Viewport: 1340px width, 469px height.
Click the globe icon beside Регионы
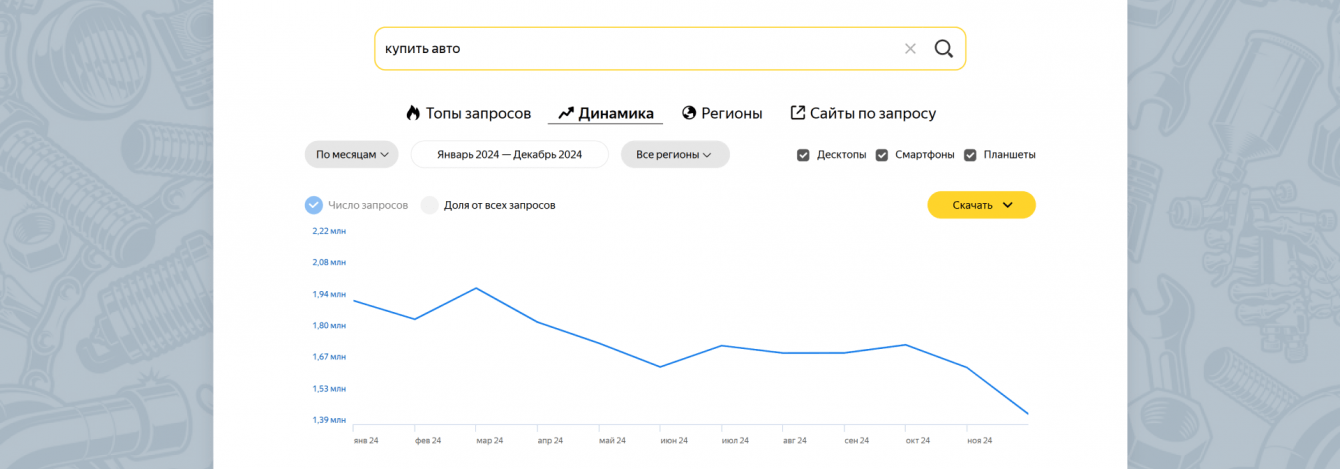[689, 113]
